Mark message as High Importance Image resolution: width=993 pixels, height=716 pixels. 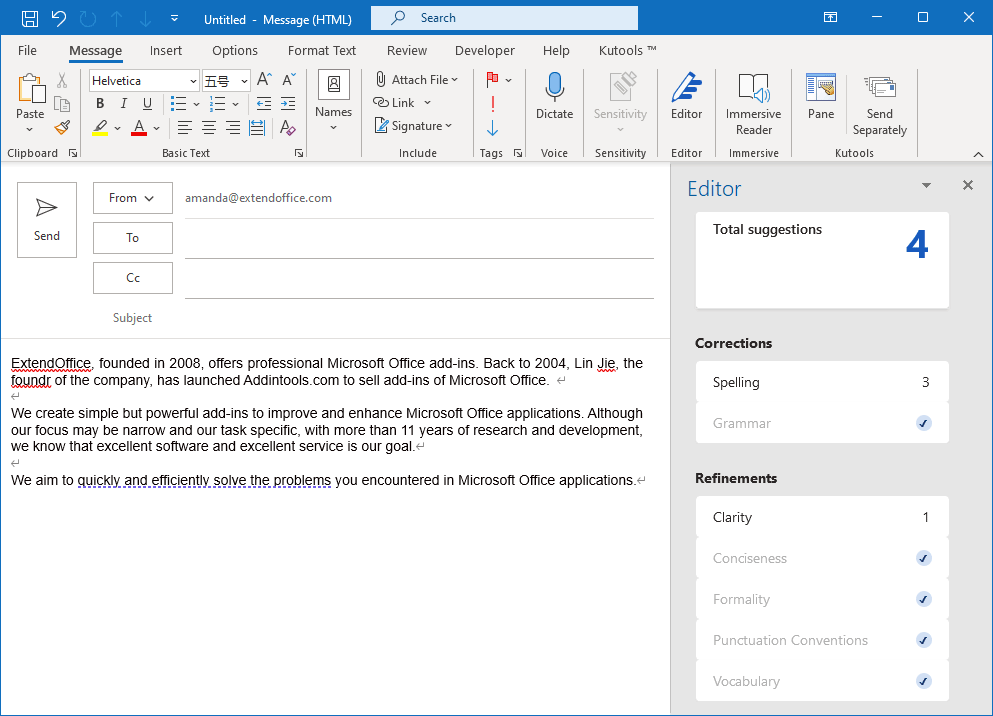(x=493, y=104)
